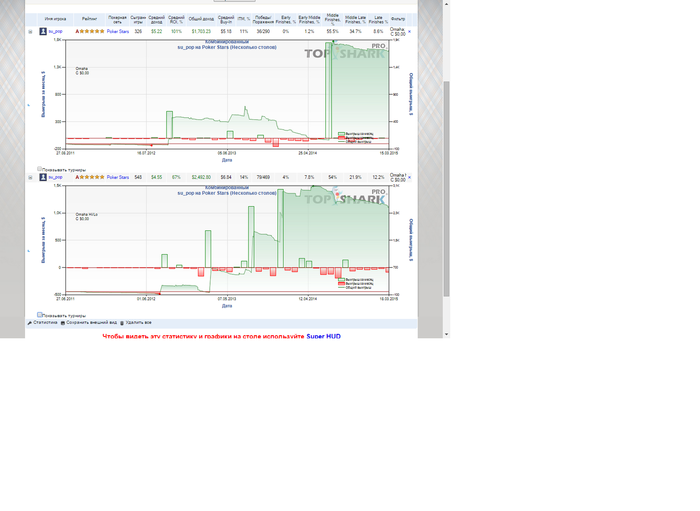
Task: Open the Poker Stars link in the first row
Action: (x=118, y=32)
